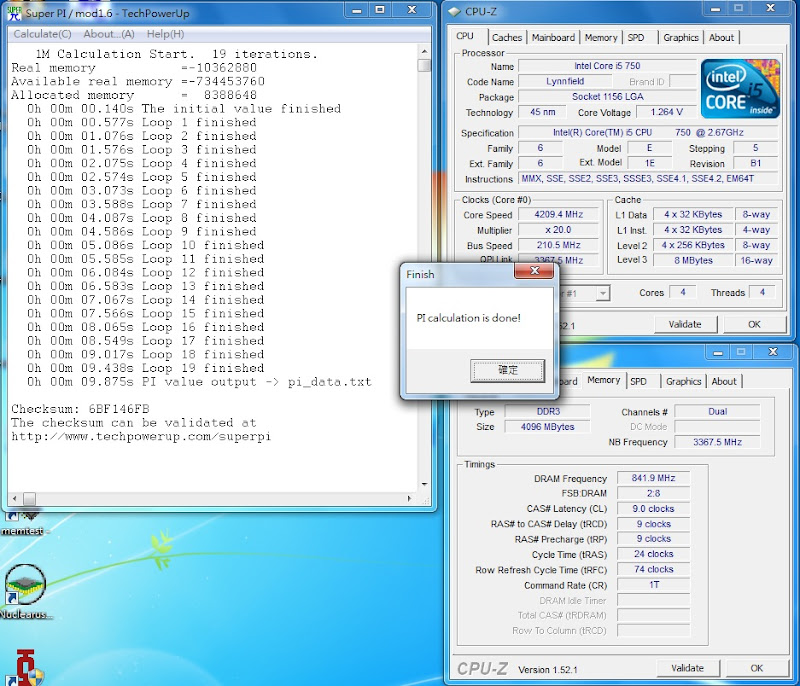Minimize the Super PI window
This screenshot has width=800, height=686.
click(357, 10)
